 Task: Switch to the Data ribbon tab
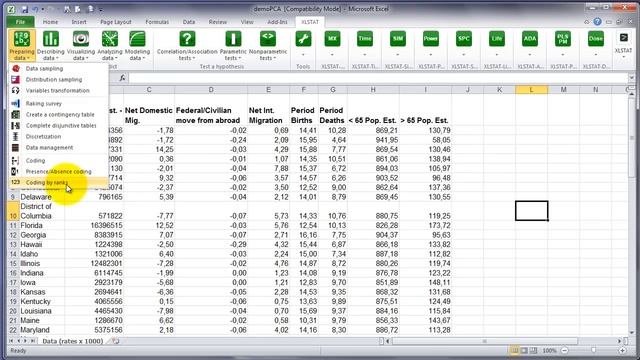[x=189, y=22]
